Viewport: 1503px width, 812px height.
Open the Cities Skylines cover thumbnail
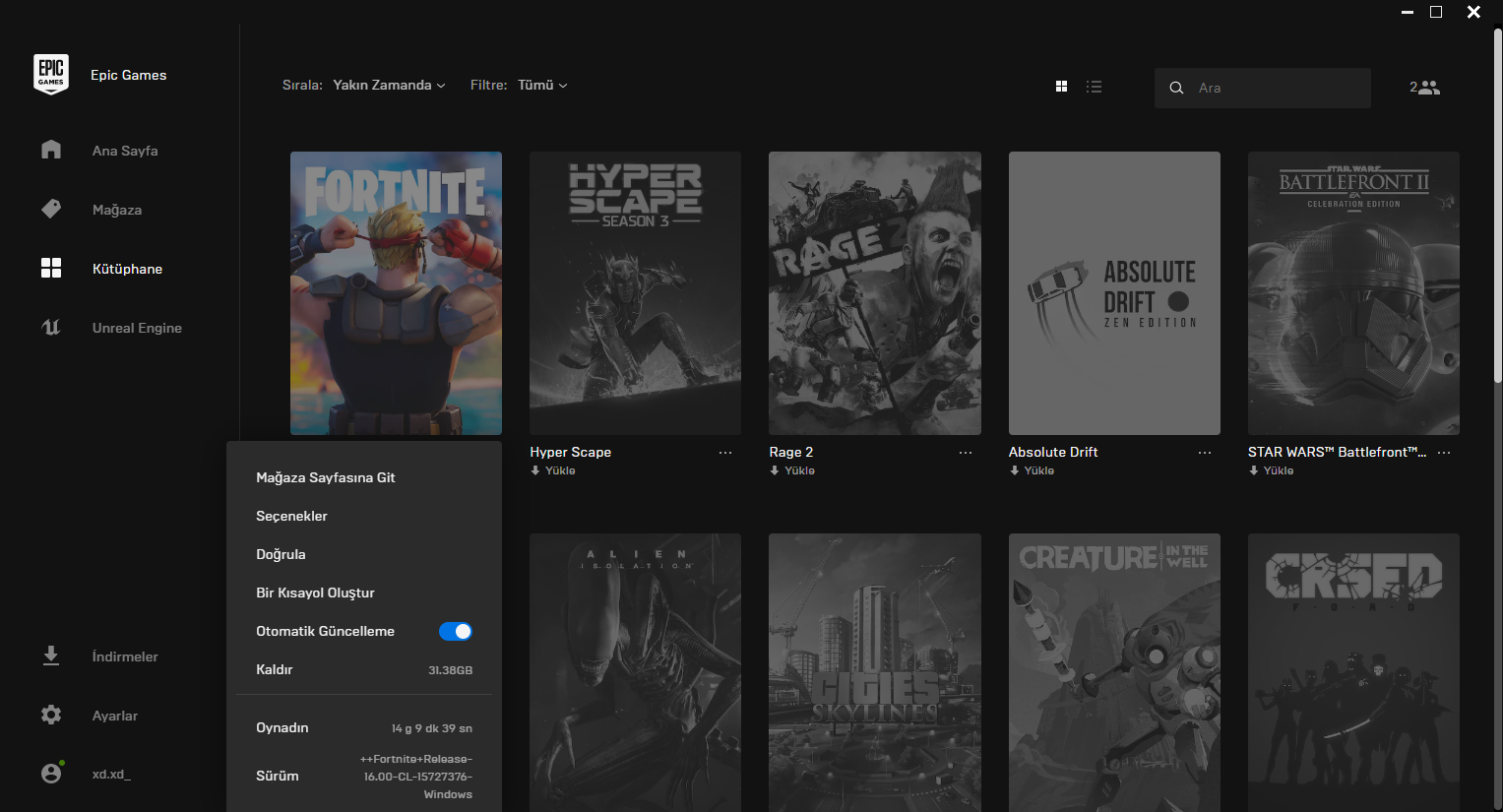coord(875,672)
